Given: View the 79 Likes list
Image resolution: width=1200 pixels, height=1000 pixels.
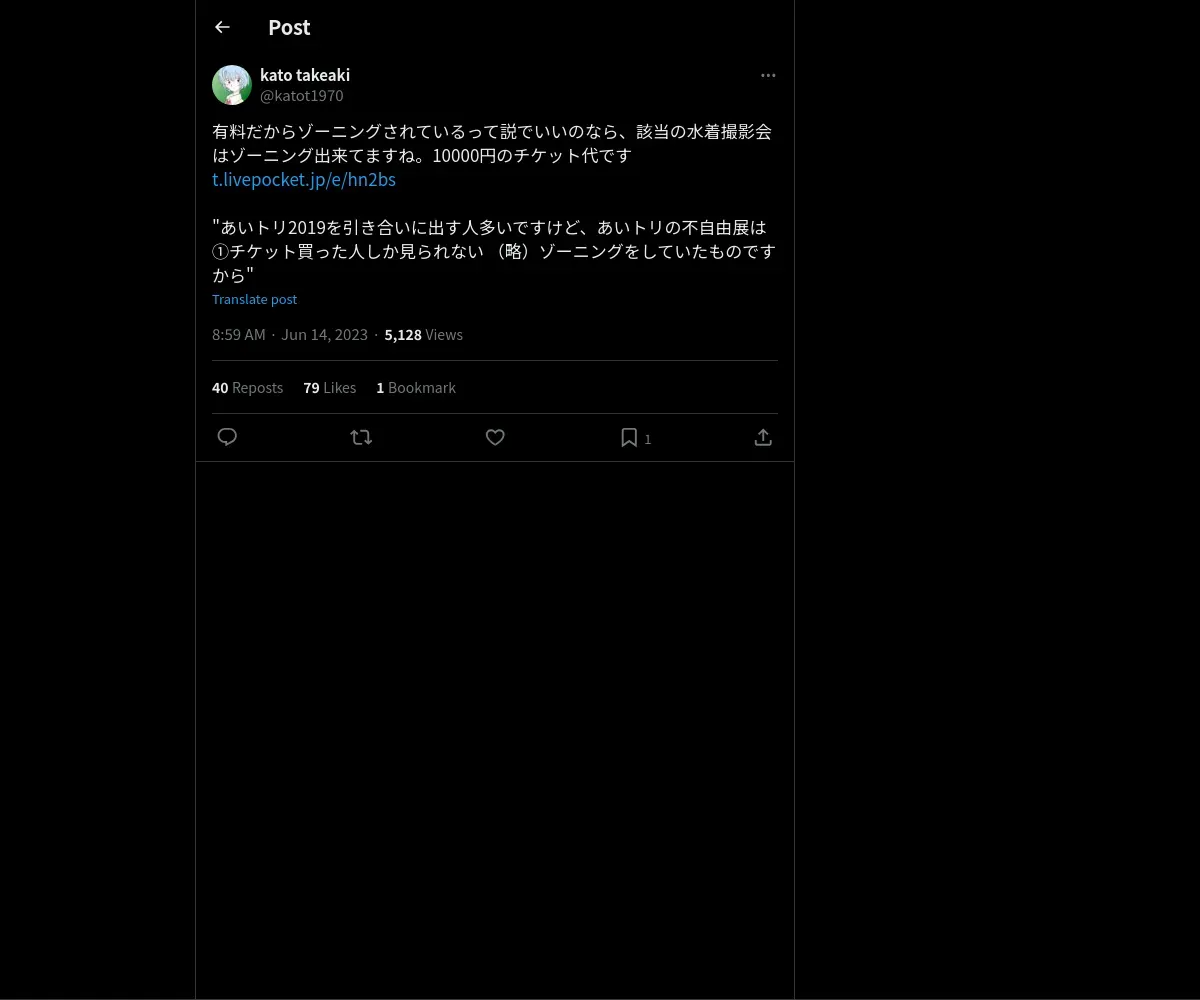Looking at the screenshot, I should coord(329,387).
